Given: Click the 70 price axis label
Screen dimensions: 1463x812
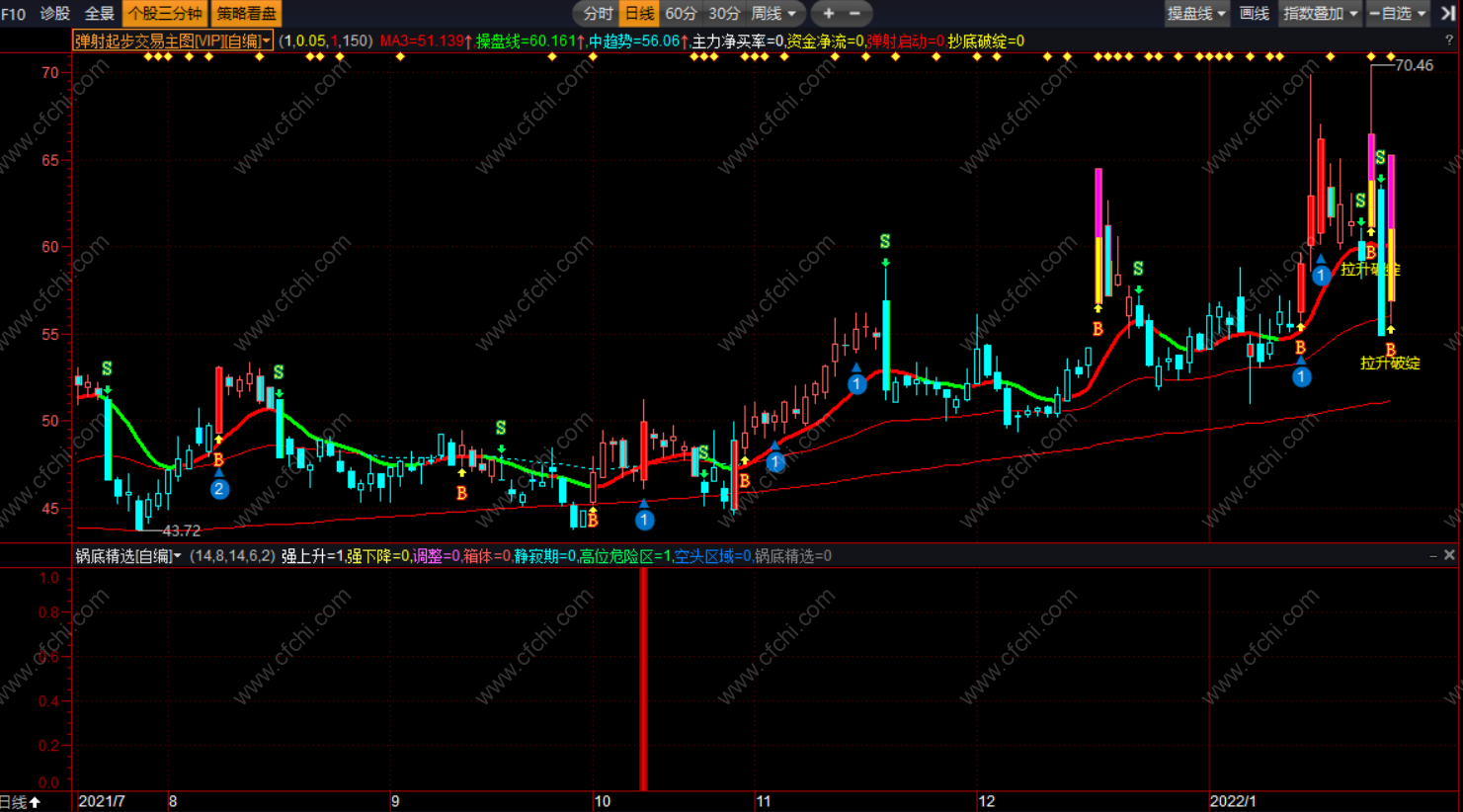Looking at the screenshot, I should [x=50, y=72].
